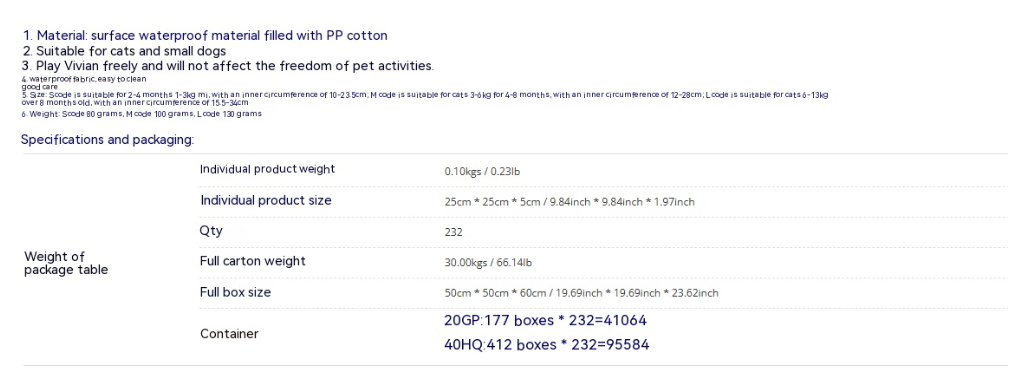This screenshot has height=372, width=1019.
Task: Select the 'Full carton weight' row label
Action: (x=252, y=261)
